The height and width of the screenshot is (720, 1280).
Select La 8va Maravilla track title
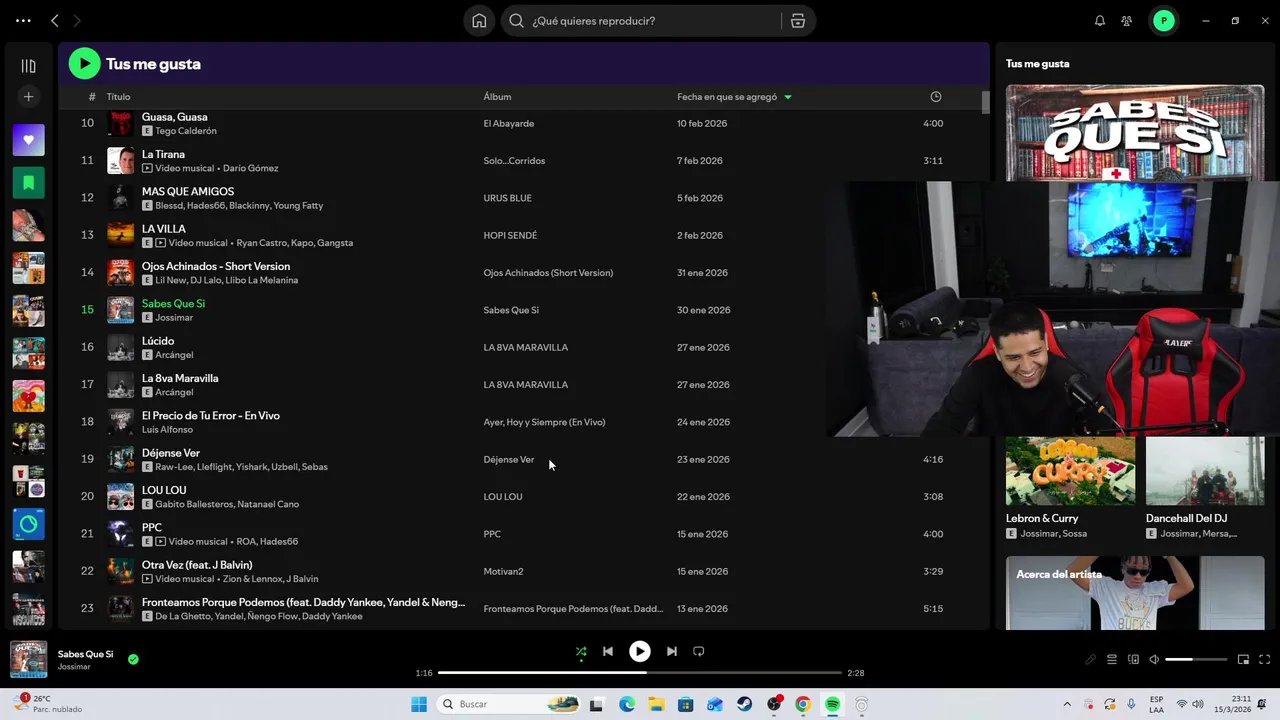(x=180, y=379)
